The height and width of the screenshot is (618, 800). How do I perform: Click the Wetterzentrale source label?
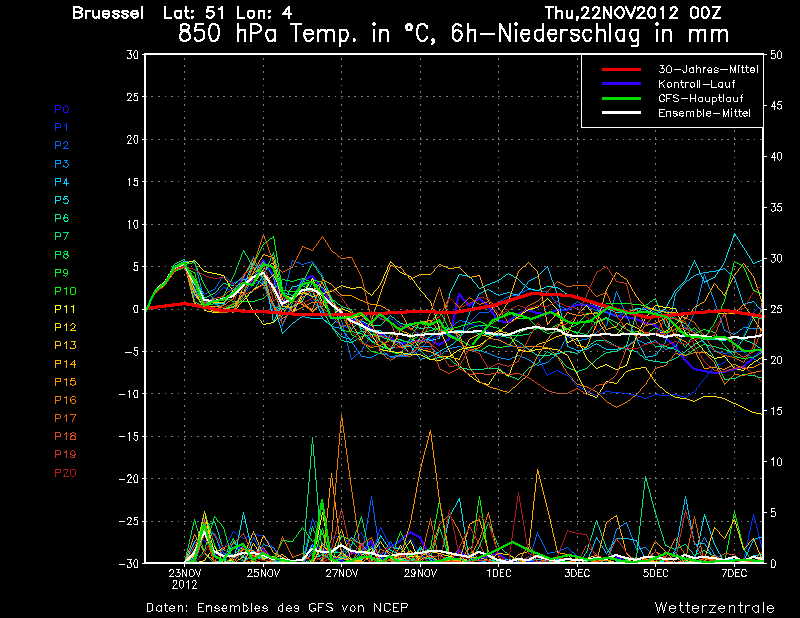[714, 607]
